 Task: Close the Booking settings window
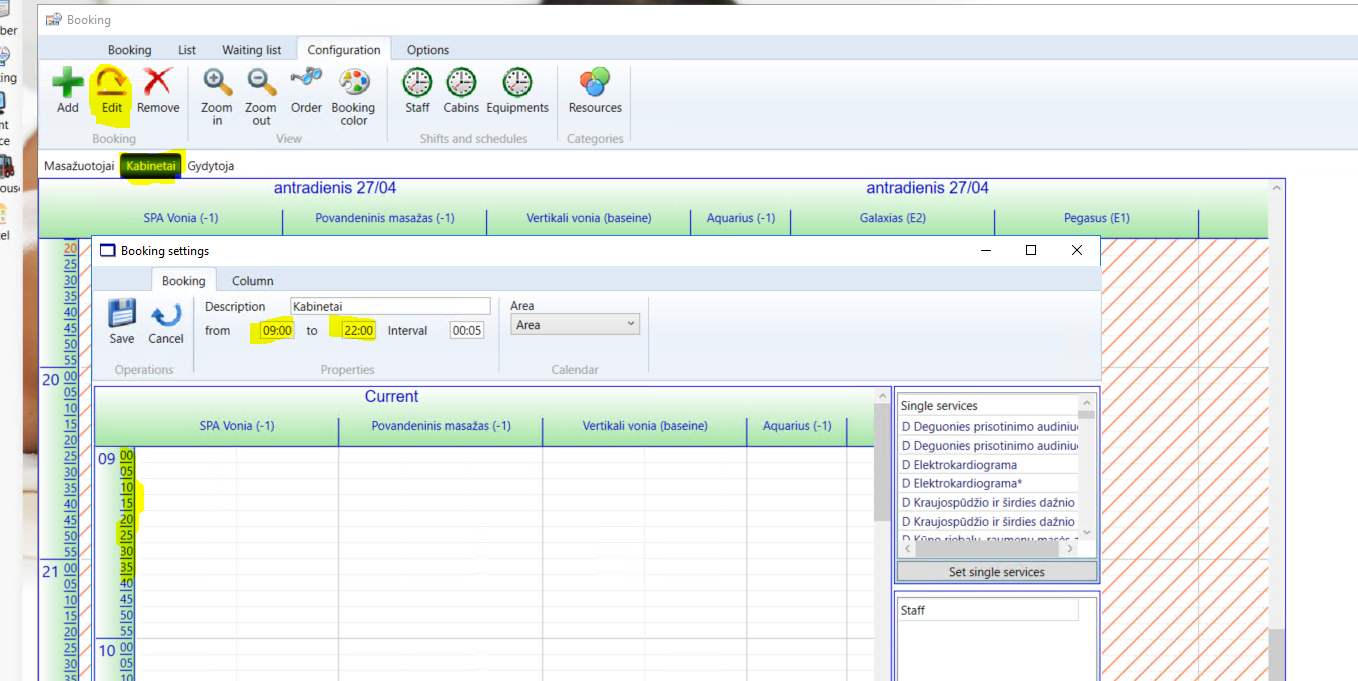pyautogui.click(x=1077, y=251)
